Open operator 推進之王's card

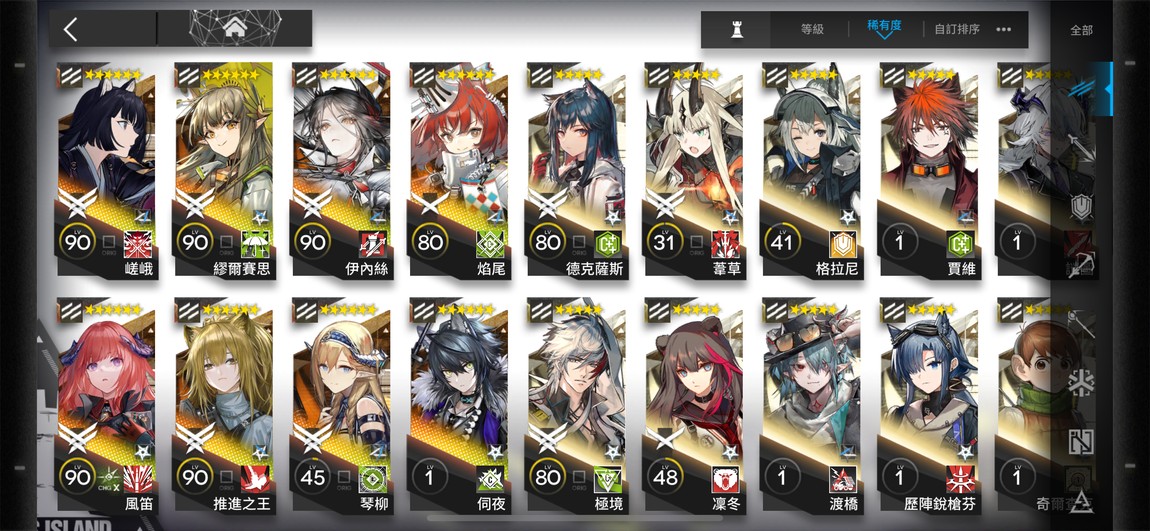pyautogui.click(x=223, y=406)
